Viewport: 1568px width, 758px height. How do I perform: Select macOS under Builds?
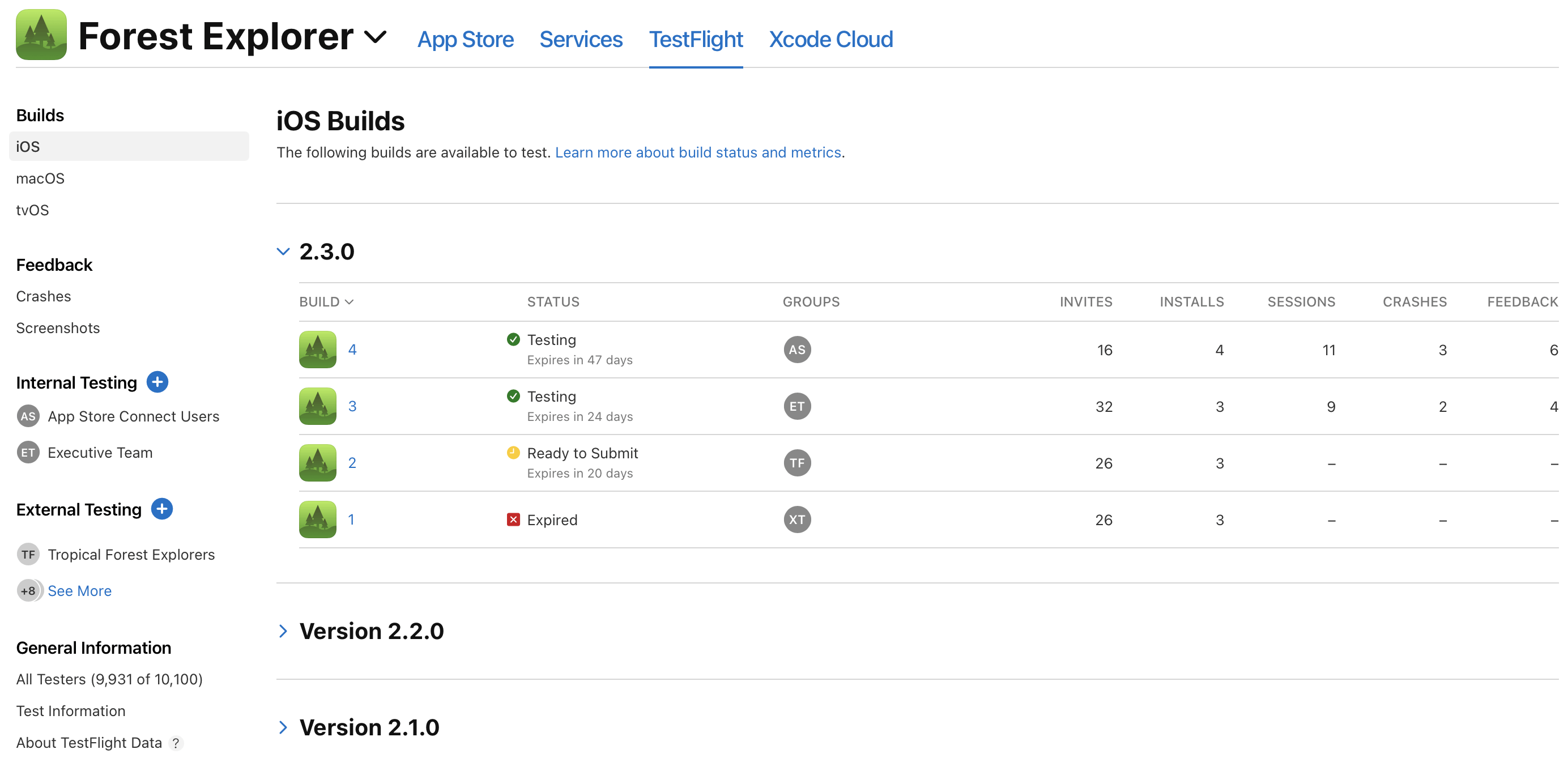(x=40, y=178)
